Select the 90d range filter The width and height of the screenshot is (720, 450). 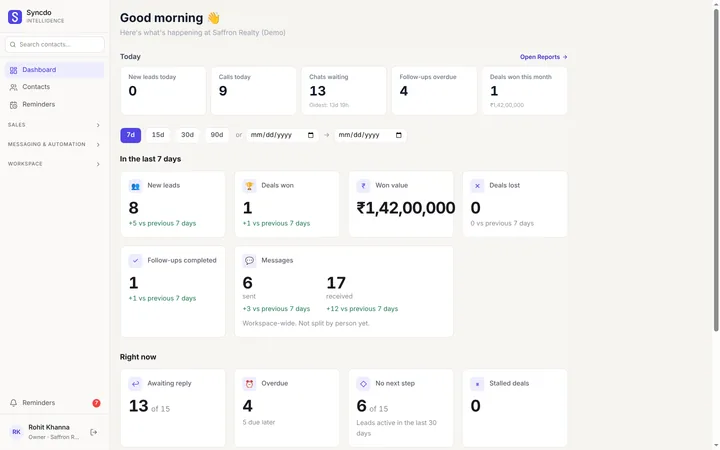pyautogui.click(x=217, y=135)
